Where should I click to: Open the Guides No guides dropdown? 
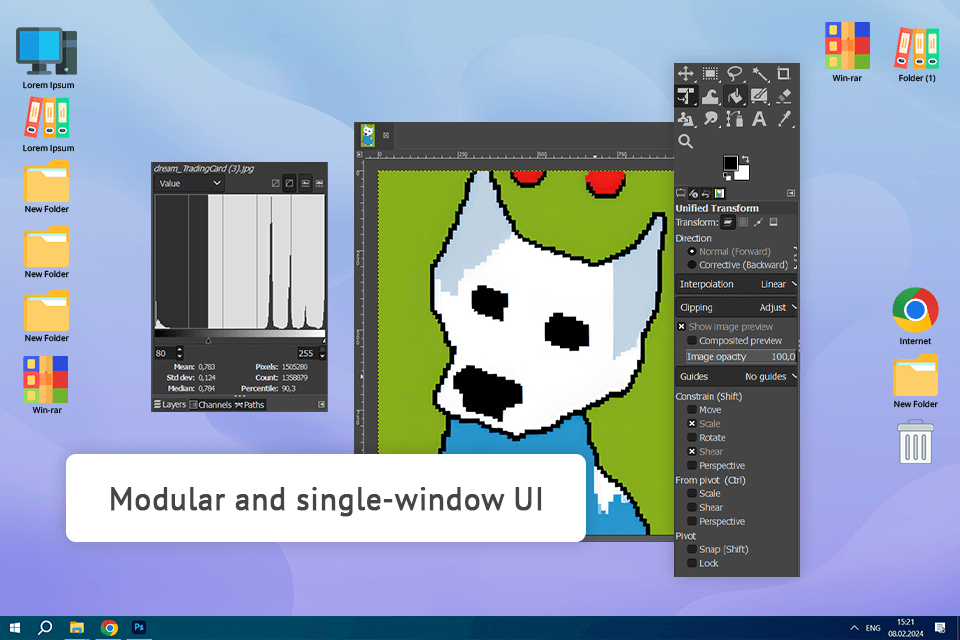[x=737, y=377]
